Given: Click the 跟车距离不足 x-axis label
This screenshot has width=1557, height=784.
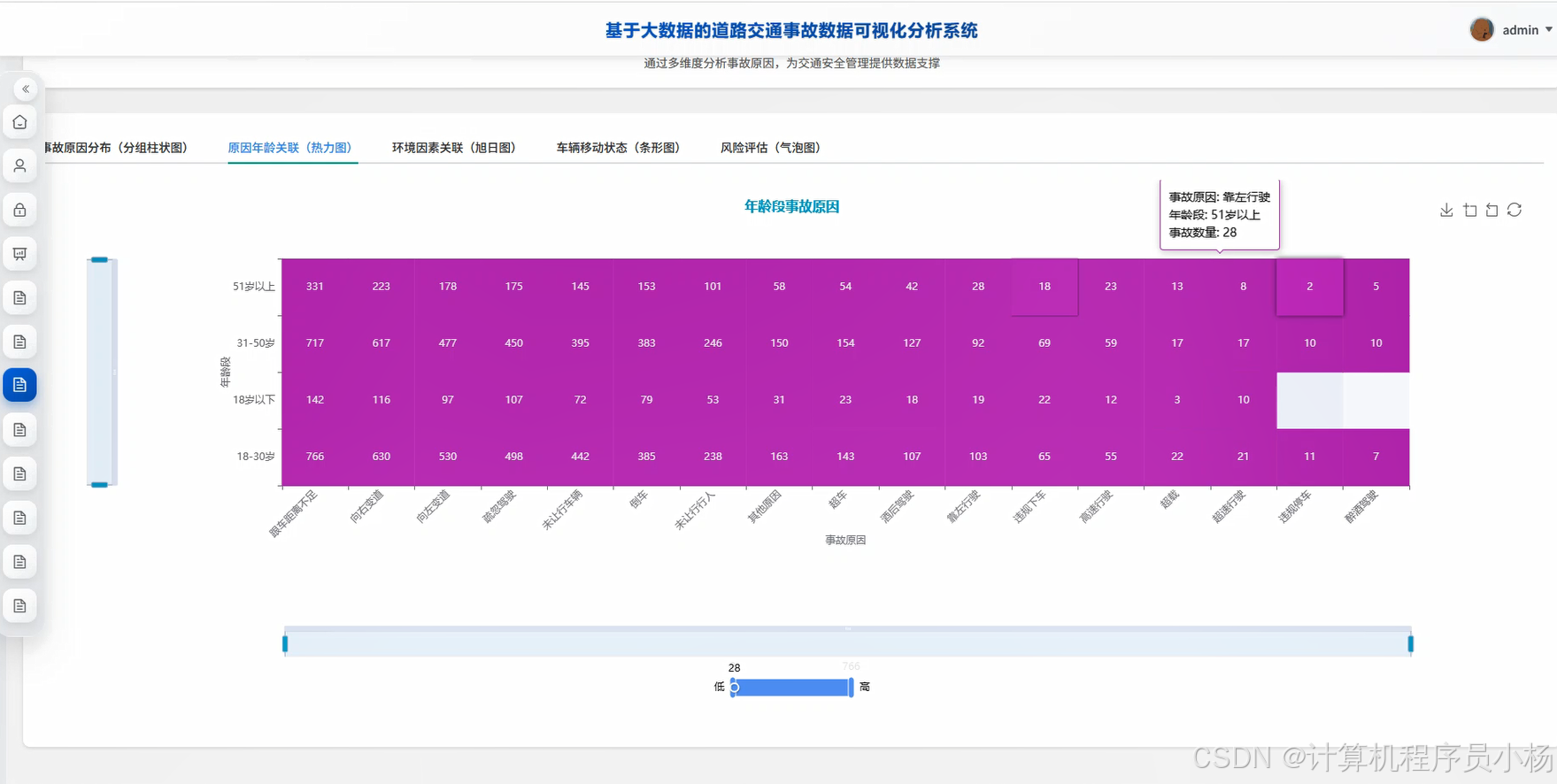Looking at the screenshot, I should pos(293,513).
